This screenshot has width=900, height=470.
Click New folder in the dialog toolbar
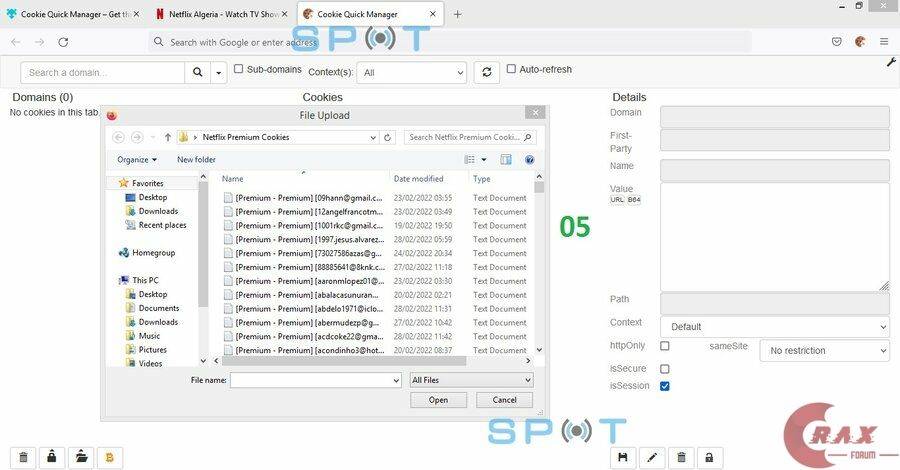click(196, 160)
